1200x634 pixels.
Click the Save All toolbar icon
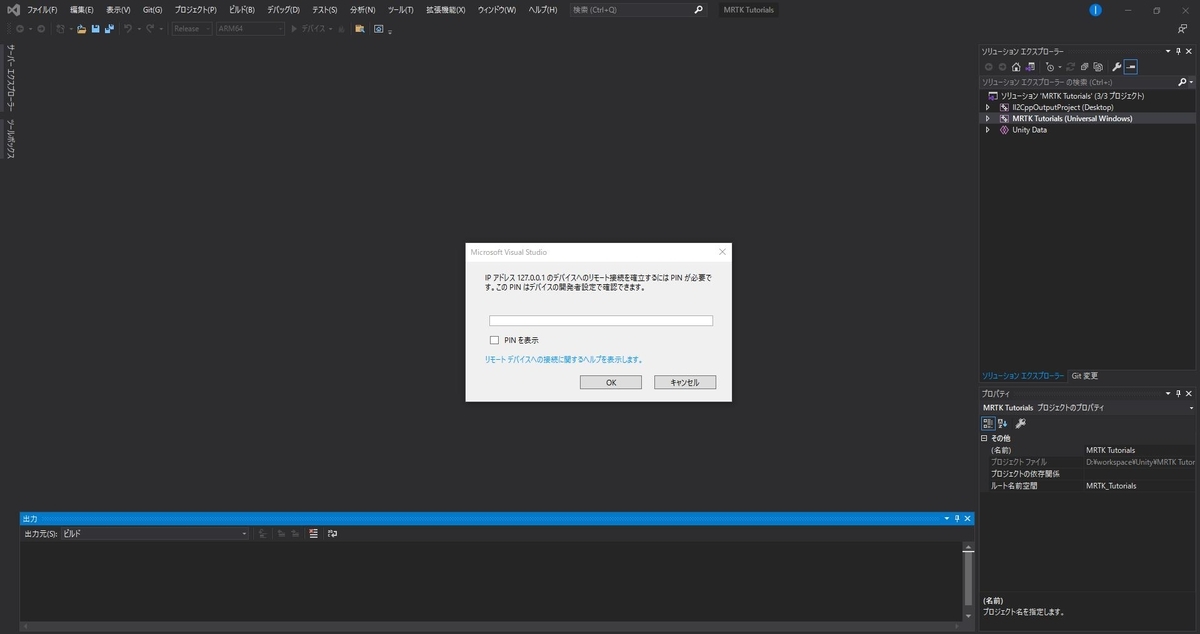tap(107, 29)
